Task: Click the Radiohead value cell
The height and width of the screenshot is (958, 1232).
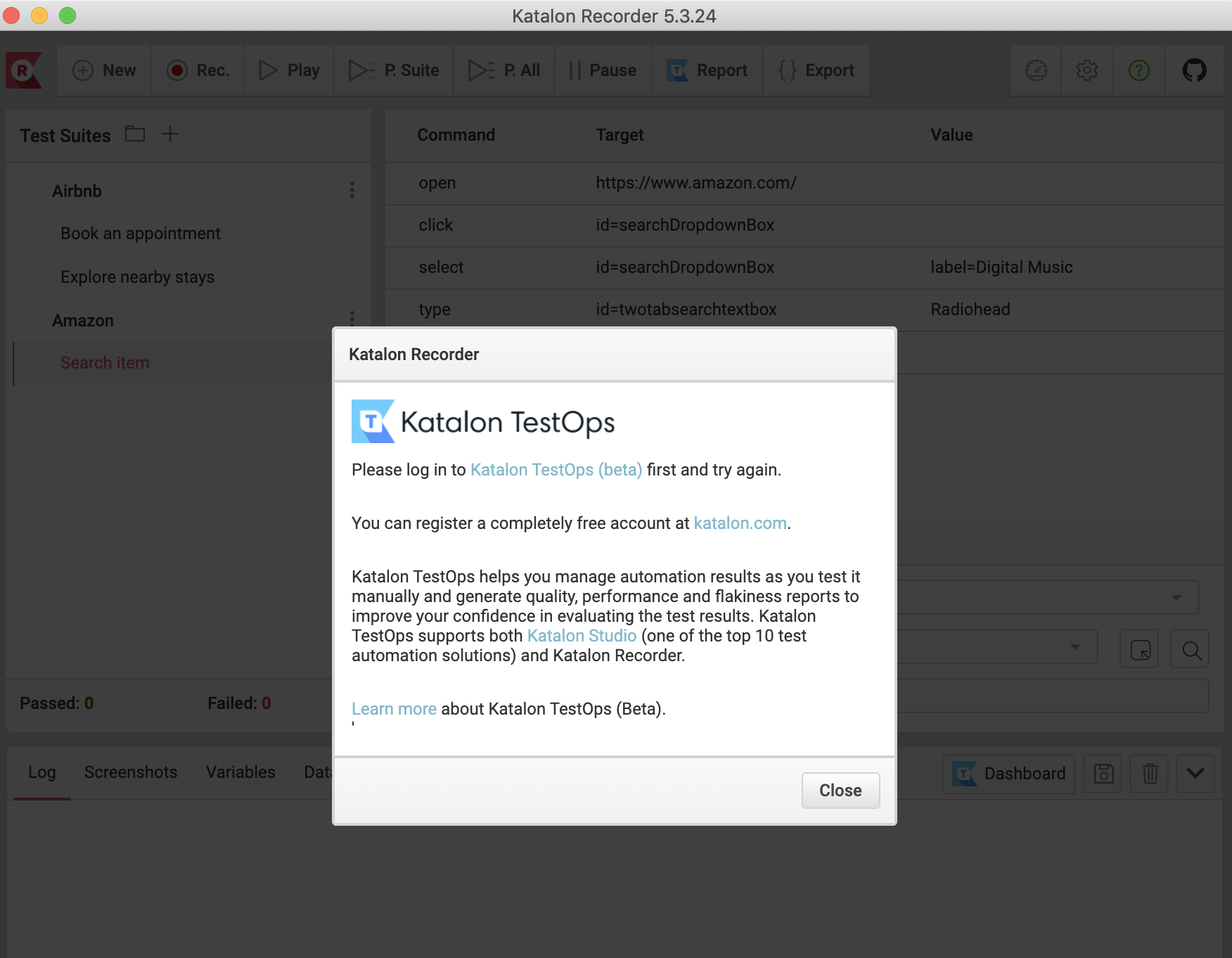Action: (x=970, y=309)
